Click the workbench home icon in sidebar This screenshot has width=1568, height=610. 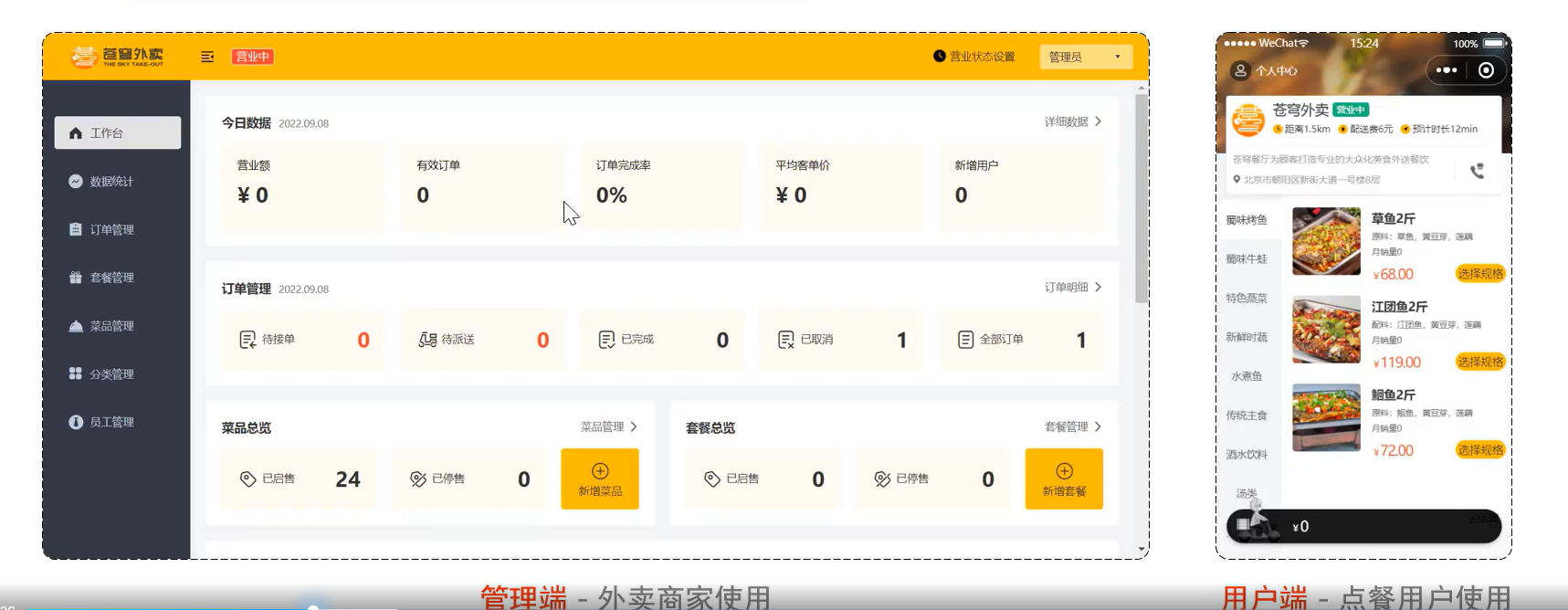point(76,133)
